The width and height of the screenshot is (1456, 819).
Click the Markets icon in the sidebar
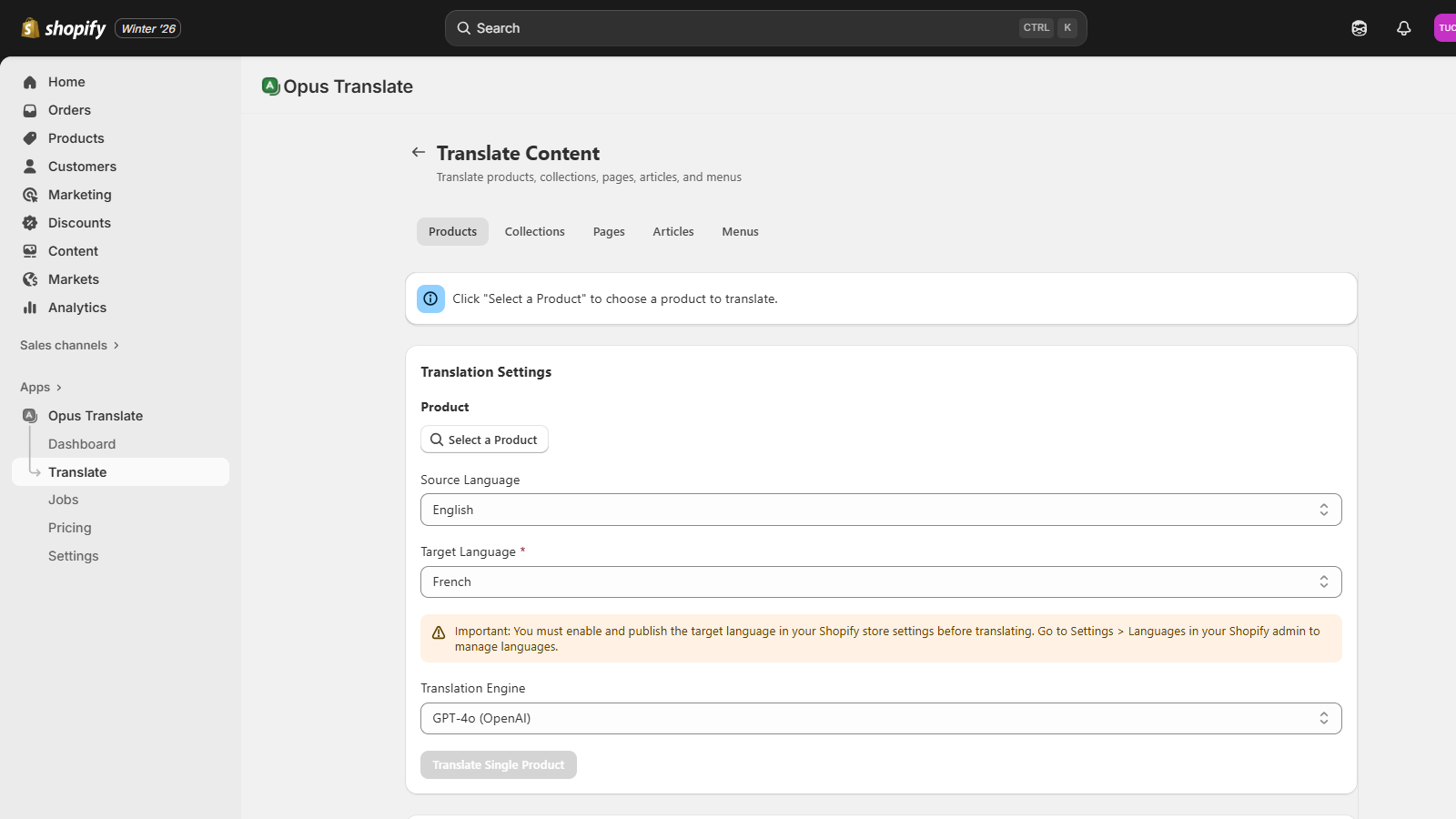(x=30, y=279)
